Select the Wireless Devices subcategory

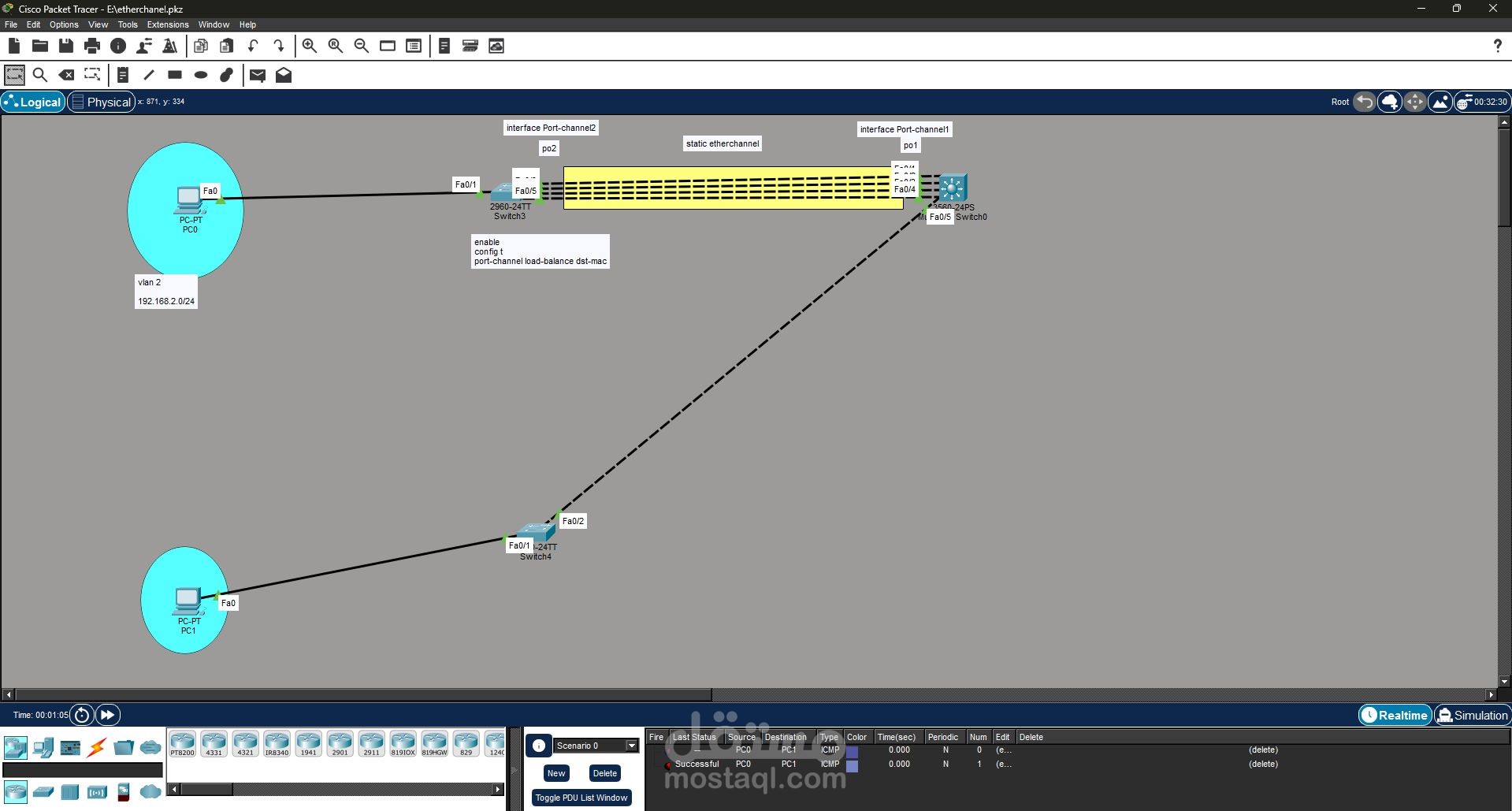click(97, 791)
